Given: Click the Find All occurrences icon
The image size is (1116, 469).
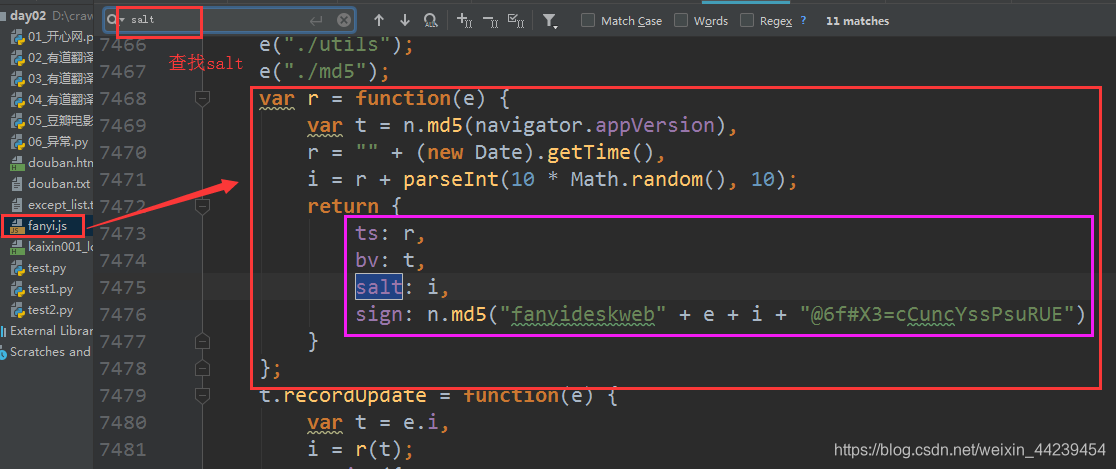Looking at the screenshot, I should point(430,21).
